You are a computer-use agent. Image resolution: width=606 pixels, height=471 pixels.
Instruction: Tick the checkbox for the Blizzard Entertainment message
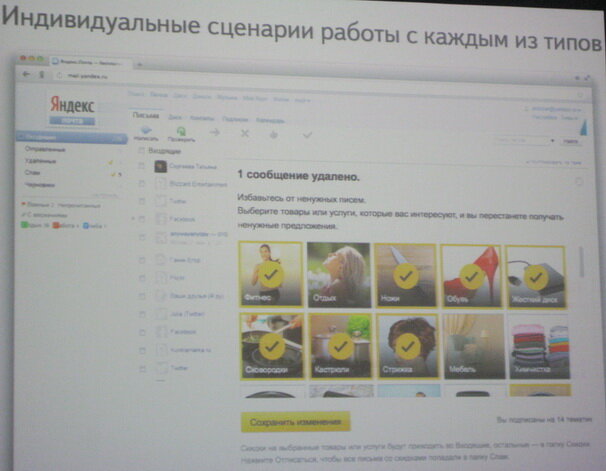pyautogui.click(x=142, y=184)
